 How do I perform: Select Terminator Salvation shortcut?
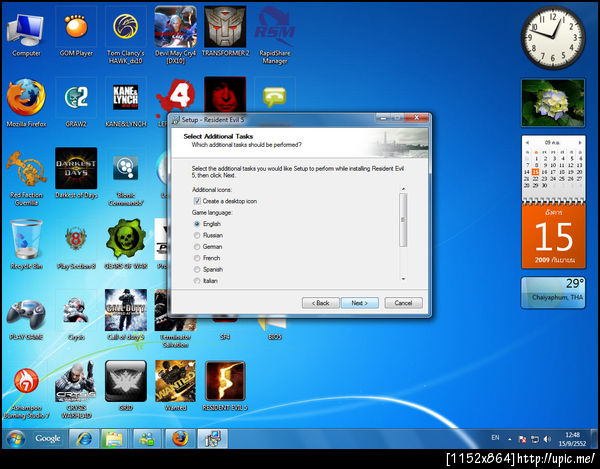175,319
